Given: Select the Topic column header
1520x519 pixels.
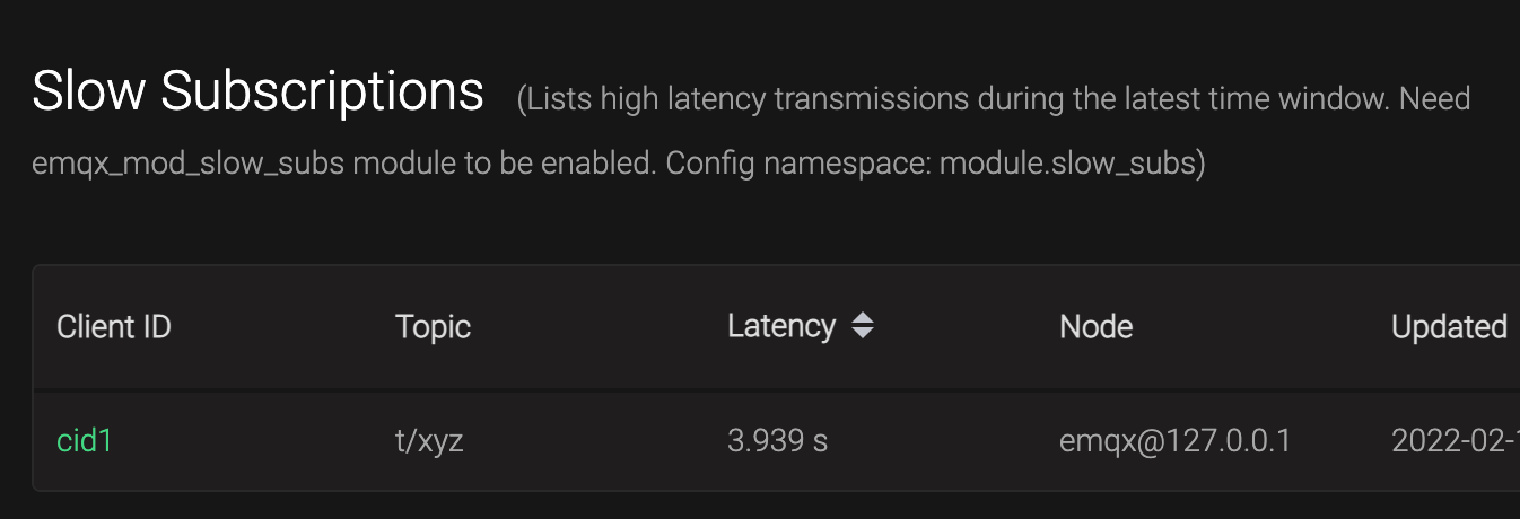Looking at the screenshot, I should pos(433,327).
